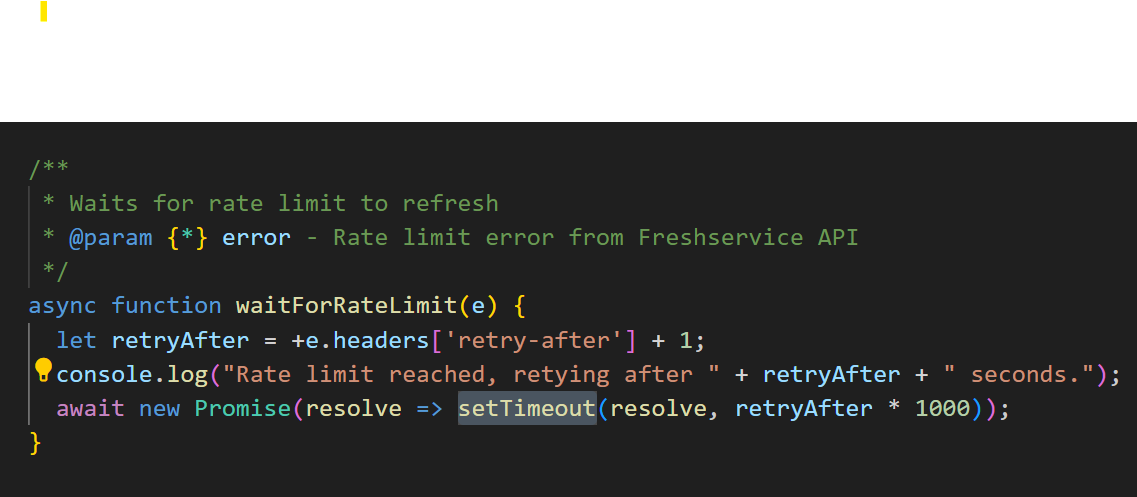Image resolution: width=1137 pixels, height=497 pixels.
Task: Click the opening /** comment marker
Action: click(x=49, y=168)
